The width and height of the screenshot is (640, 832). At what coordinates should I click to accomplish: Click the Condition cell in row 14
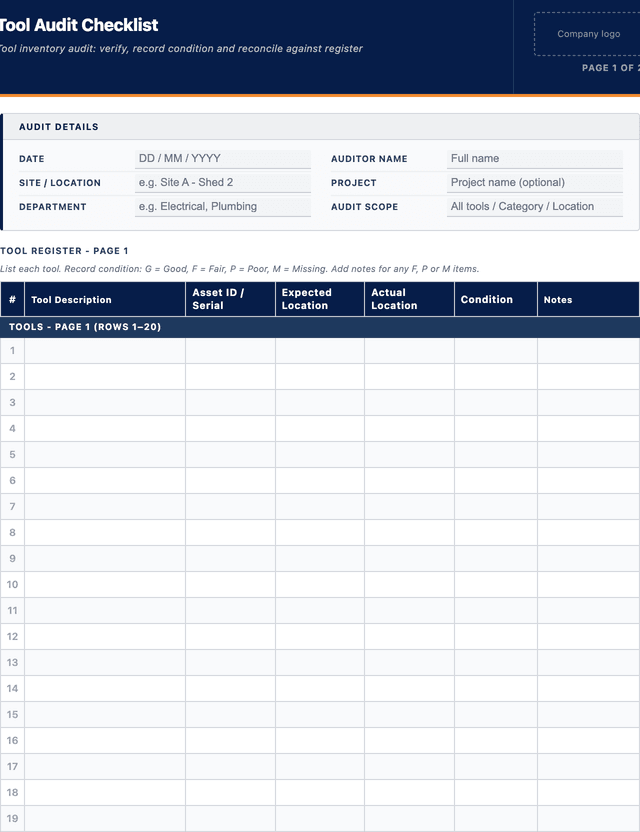pyautogui.click(x=496, y=689)
